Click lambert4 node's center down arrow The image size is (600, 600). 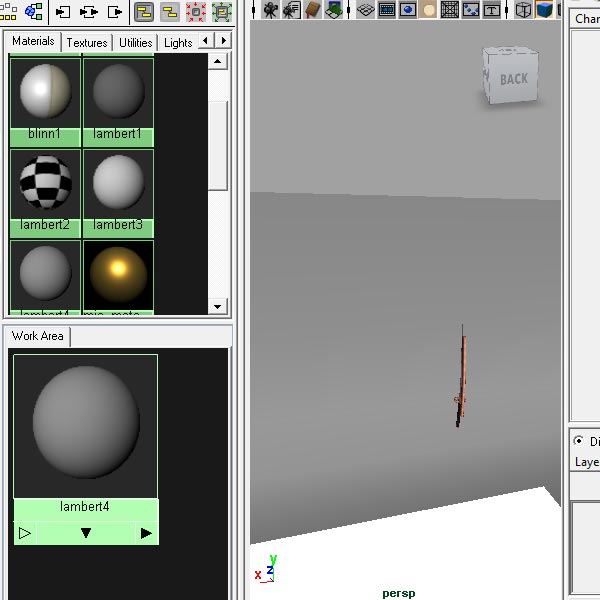coord(86,533)
